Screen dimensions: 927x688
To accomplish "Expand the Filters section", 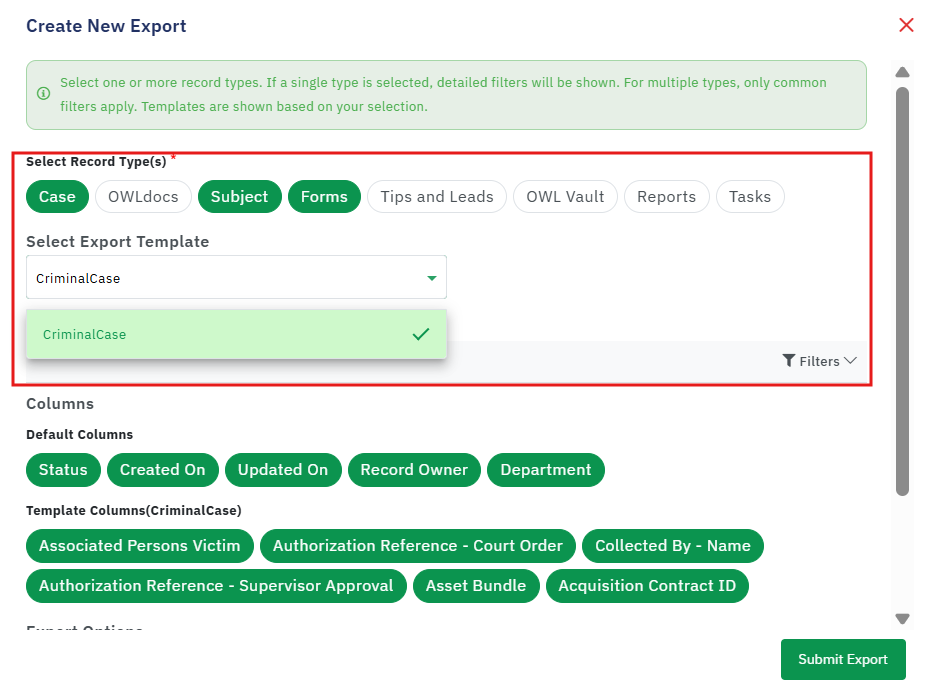I will tap(819, 361).
